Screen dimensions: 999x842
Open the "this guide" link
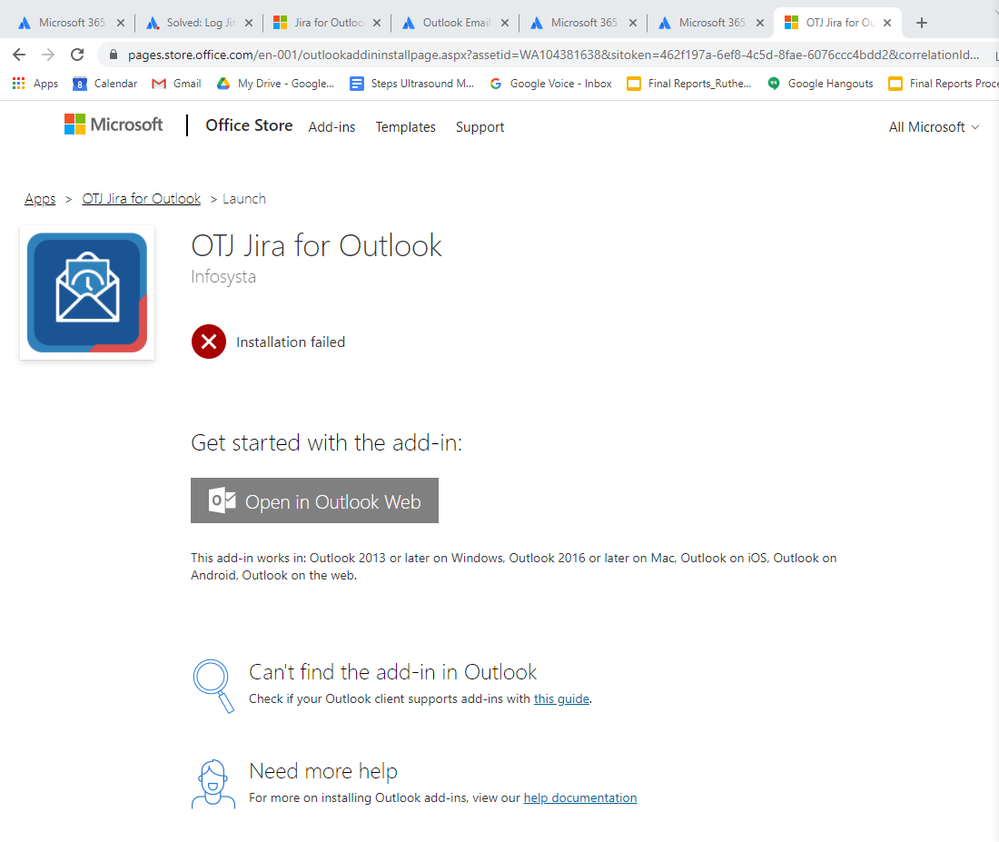(x=561, y=698)
